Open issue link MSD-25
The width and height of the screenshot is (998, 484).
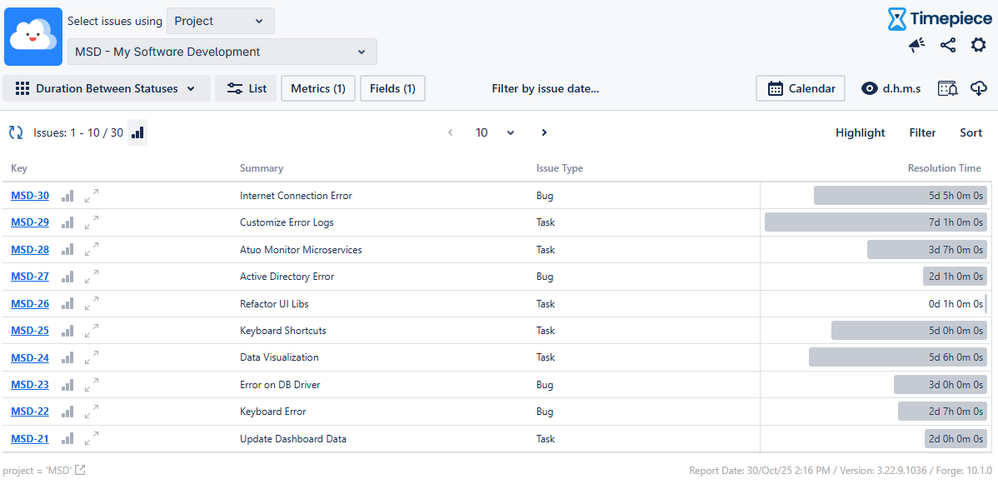(x=30, y=331)
